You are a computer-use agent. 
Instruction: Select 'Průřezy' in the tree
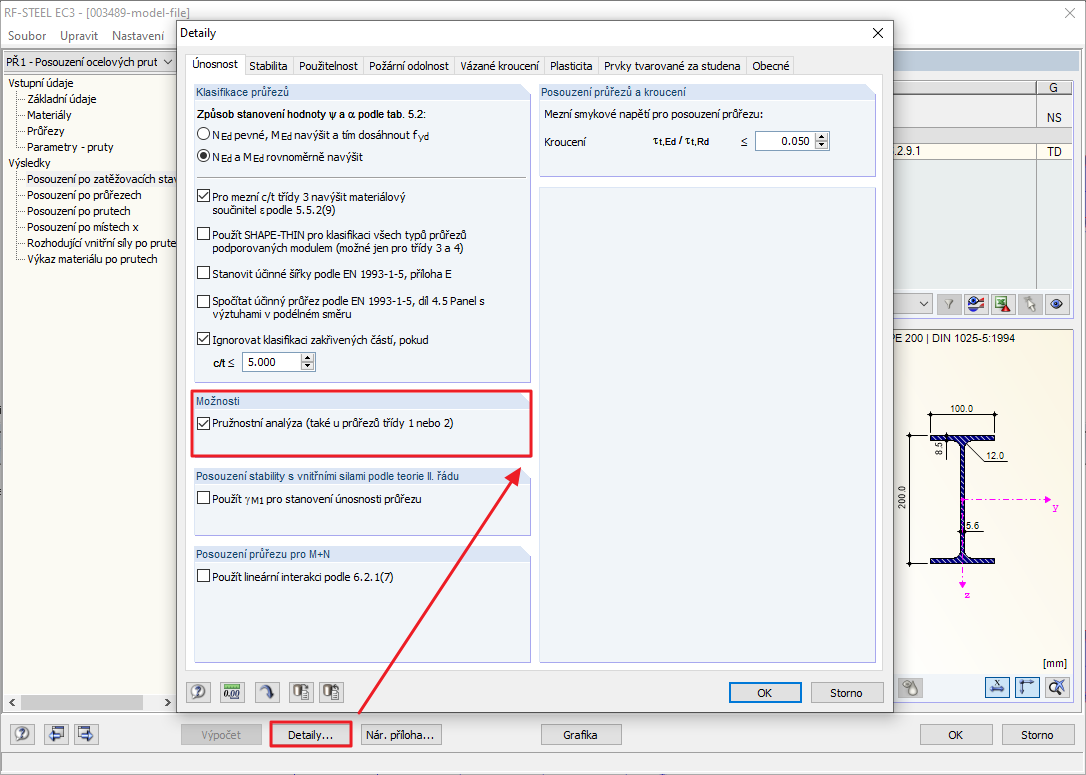click(x=46, y=131)
